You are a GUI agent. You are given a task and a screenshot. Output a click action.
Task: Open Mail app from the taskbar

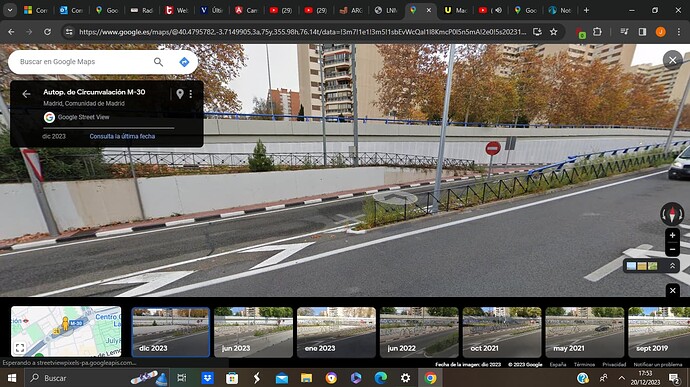coord(282,378)
